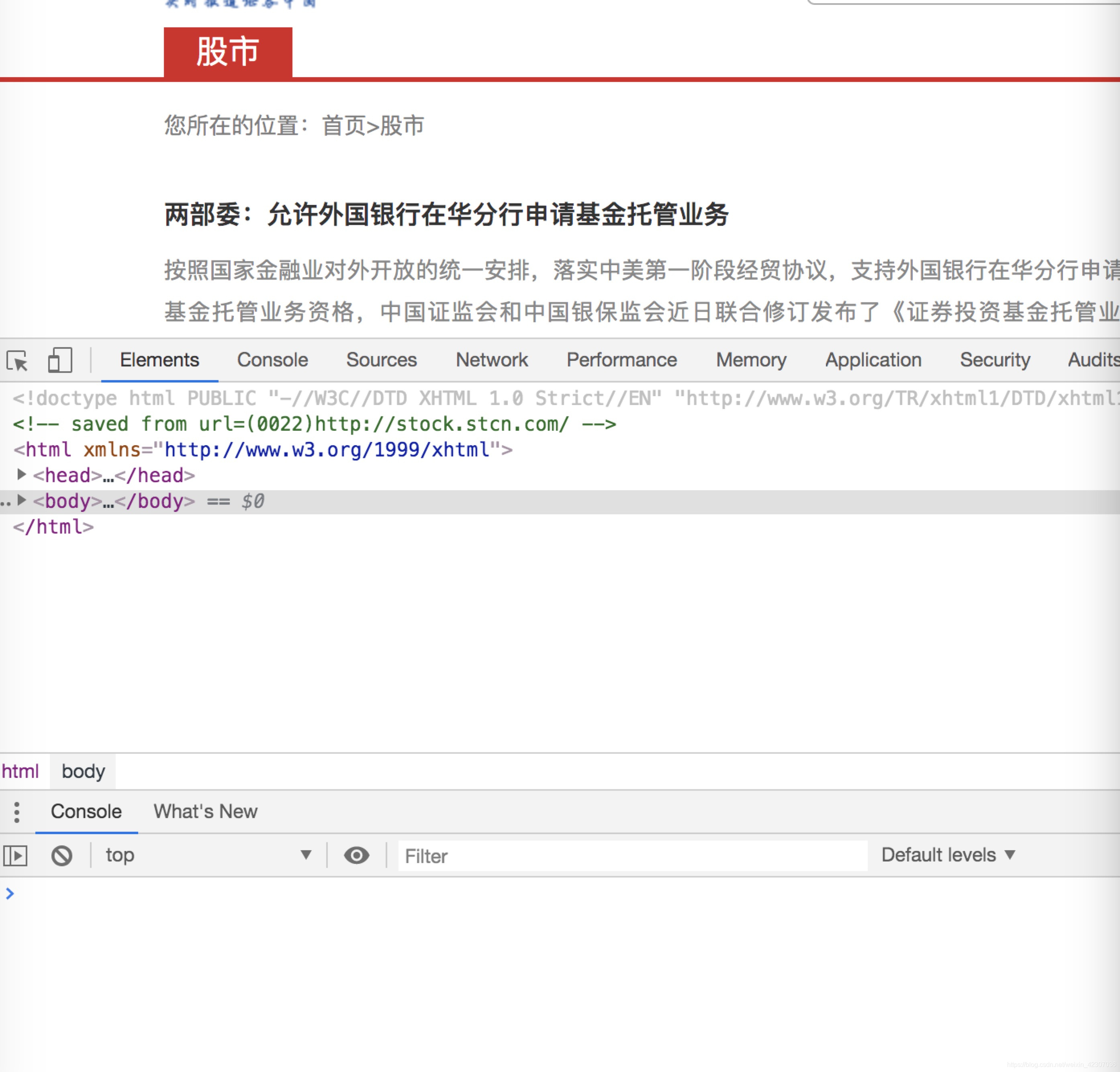The width and height of the screenshot is (1120, 1072).
Task: Click the Elements panel tab
Action: (160, 359)
